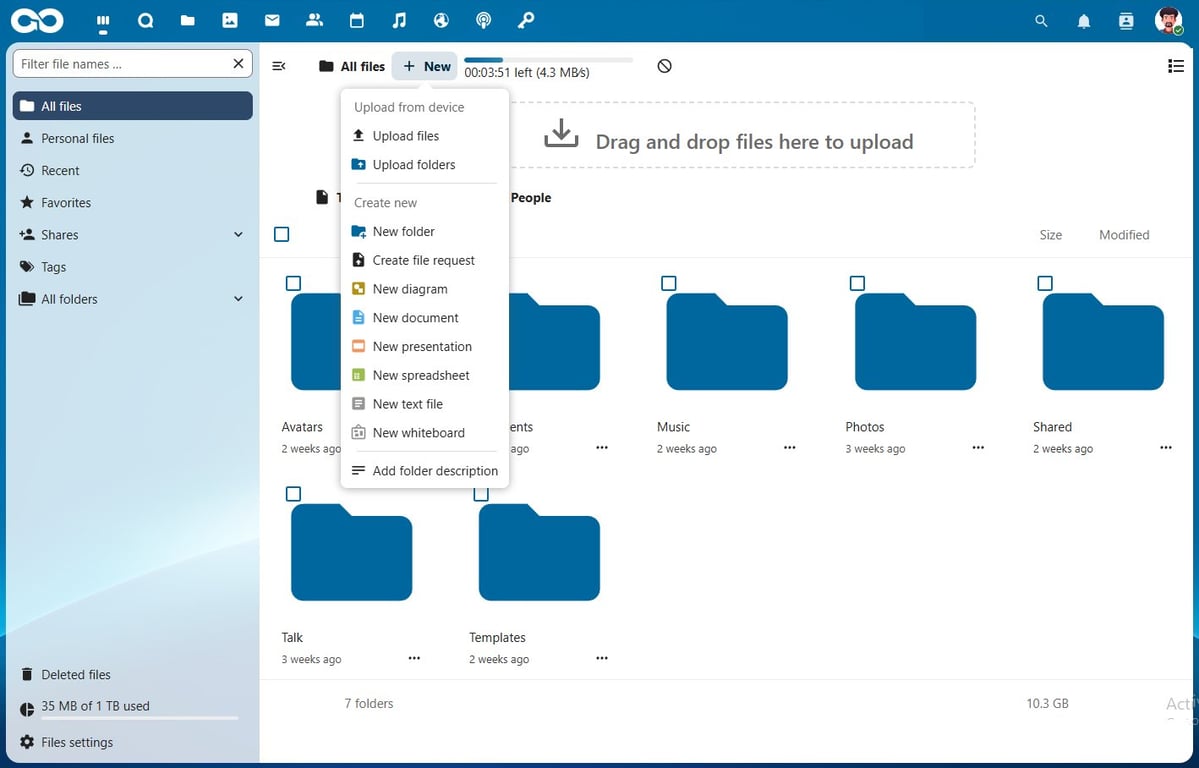The image size is (1199, 768).
Task: Clear the file name filter
Action: click(239, 63)
